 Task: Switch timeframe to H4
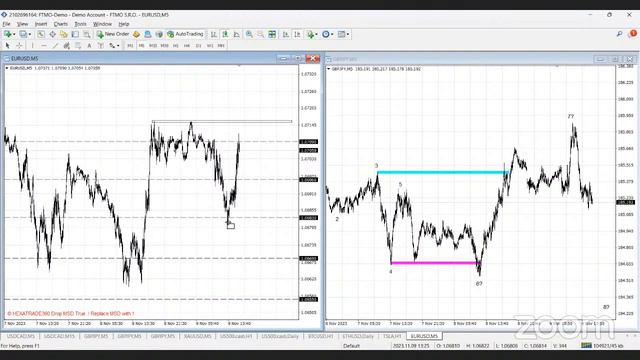(187, 46)
